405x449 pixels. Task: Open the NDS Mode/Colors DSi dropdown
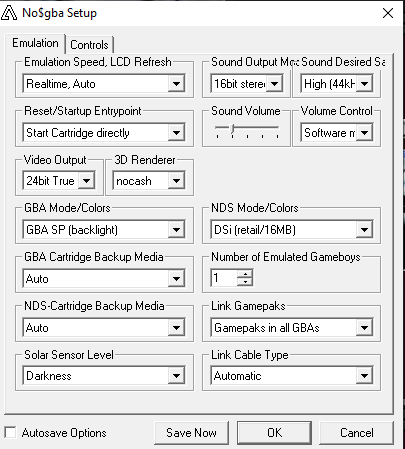pyautogui.click(x=292, y=230)
